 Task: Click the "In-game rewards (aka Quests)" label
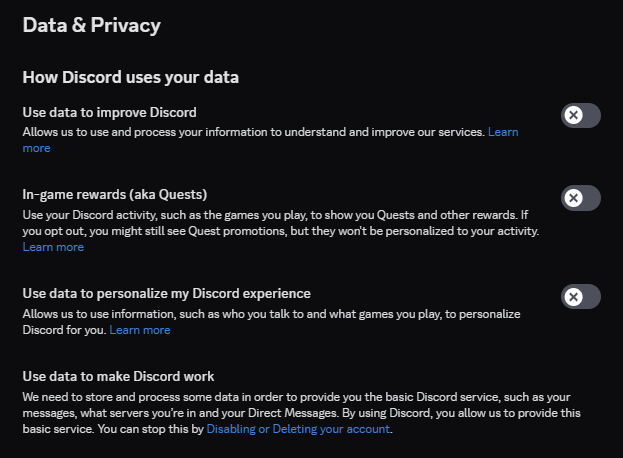114,194
